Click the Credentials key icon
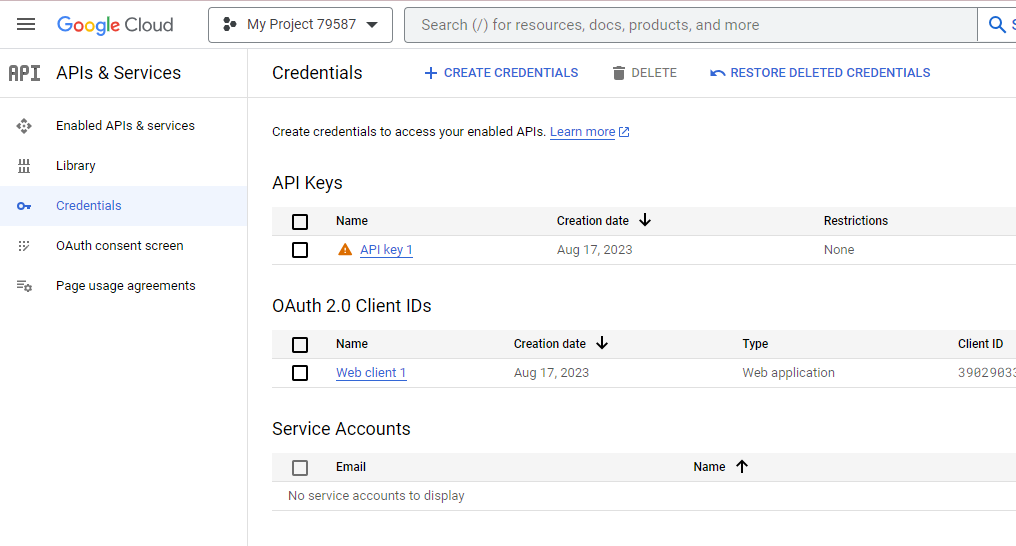The image size is (1016, 546). click(x=24, y=206)
